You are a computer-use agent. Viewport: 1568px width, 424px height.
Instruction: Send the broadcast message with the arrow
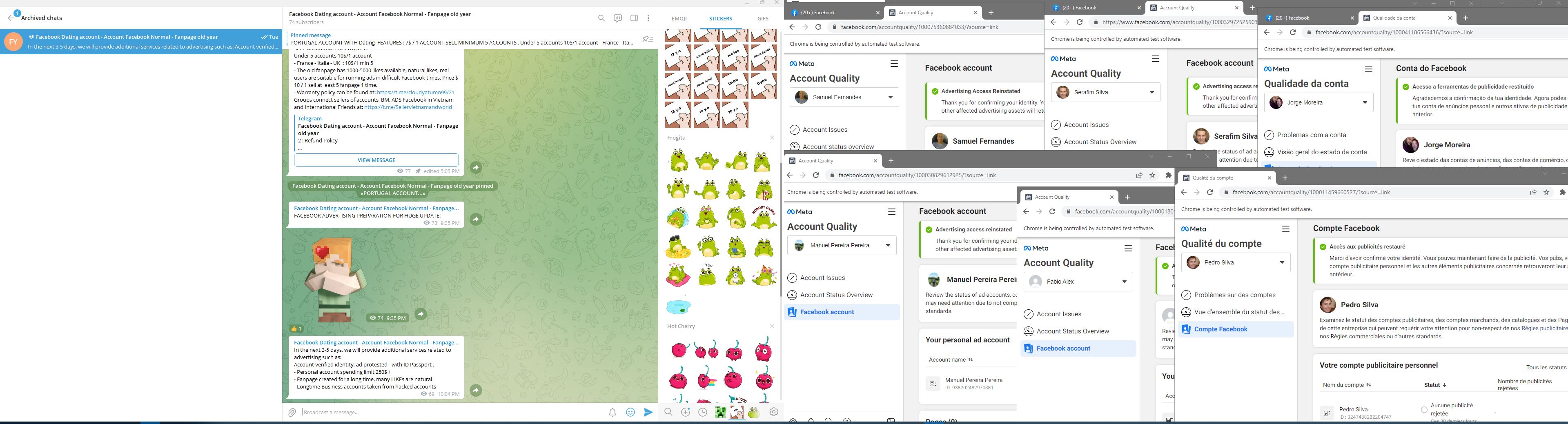[648, 413]
